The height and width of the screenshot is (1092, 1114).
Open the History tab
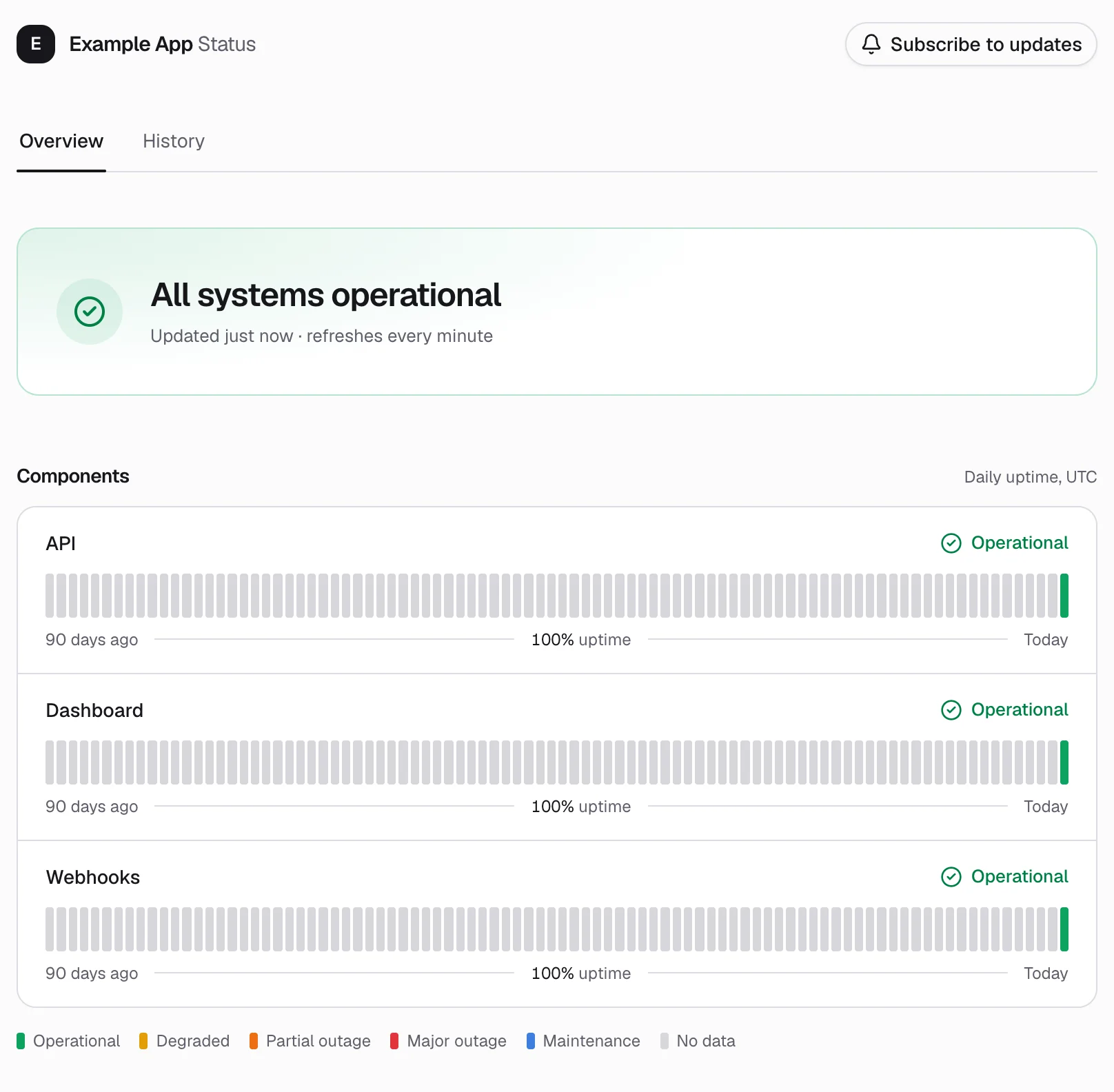coord(174,141)
